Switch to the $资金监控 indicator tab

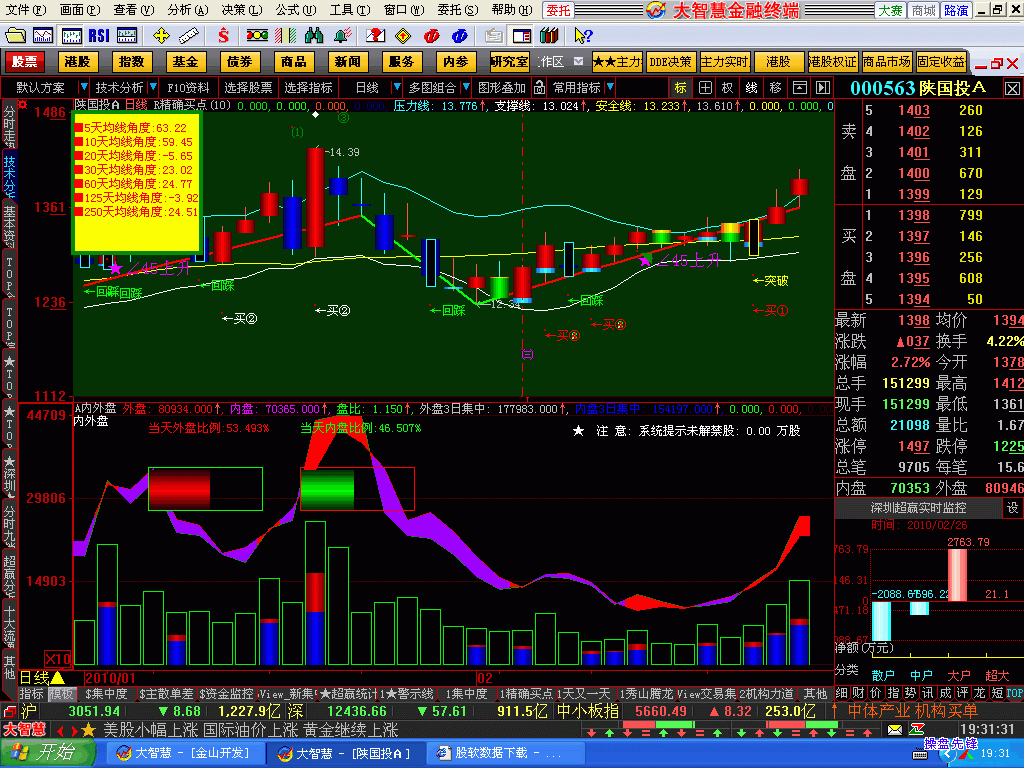226,694
